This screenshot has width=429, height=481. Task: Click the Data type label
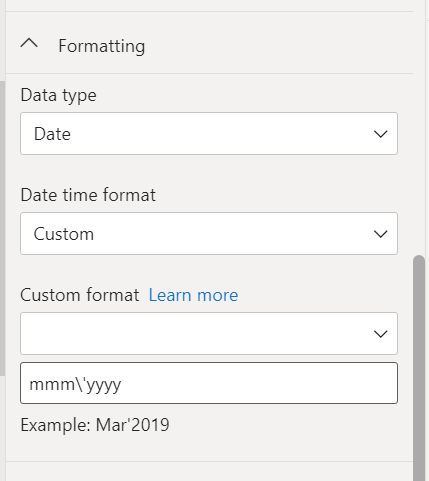[59, 95]
